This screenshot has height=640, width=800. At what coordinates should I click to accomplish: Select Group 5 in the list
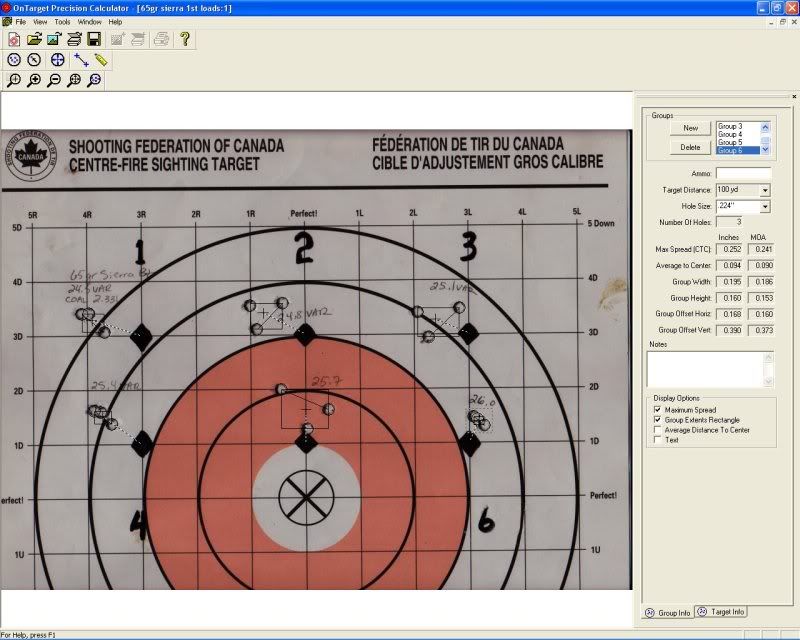click(738, 142)
